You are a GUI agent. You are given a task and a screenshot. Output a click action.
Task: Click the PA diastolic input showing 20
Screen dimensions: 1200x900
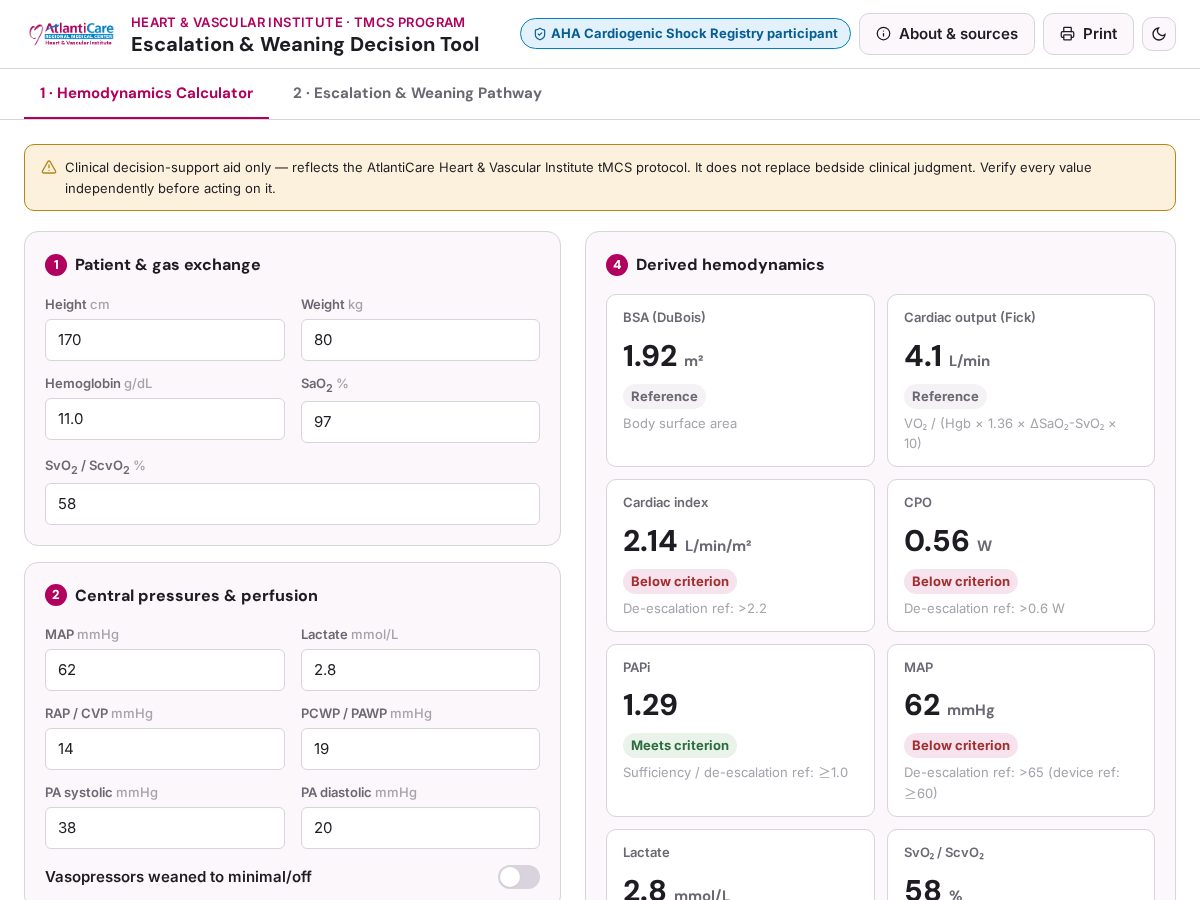click(420, 828)
